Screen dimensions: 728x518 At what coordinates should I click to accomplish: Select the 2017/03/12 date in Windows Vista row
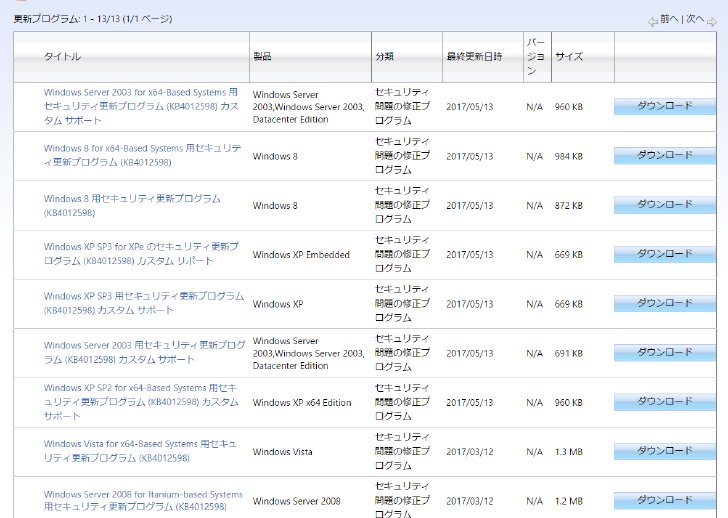click(x=469, y=452)
